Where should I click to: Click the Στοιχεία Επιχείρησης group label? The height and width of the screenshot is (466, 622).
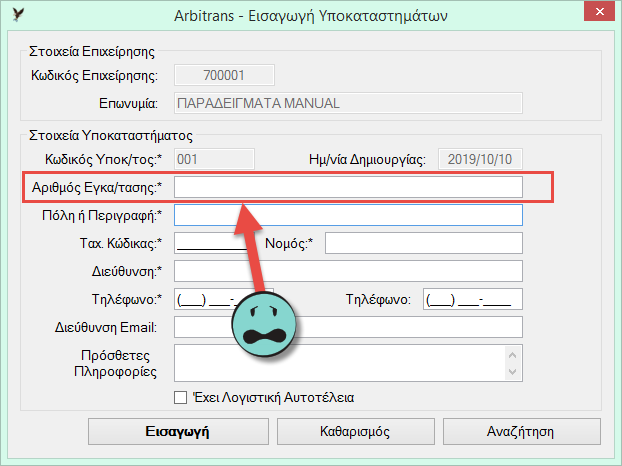[x=92, y=52]
